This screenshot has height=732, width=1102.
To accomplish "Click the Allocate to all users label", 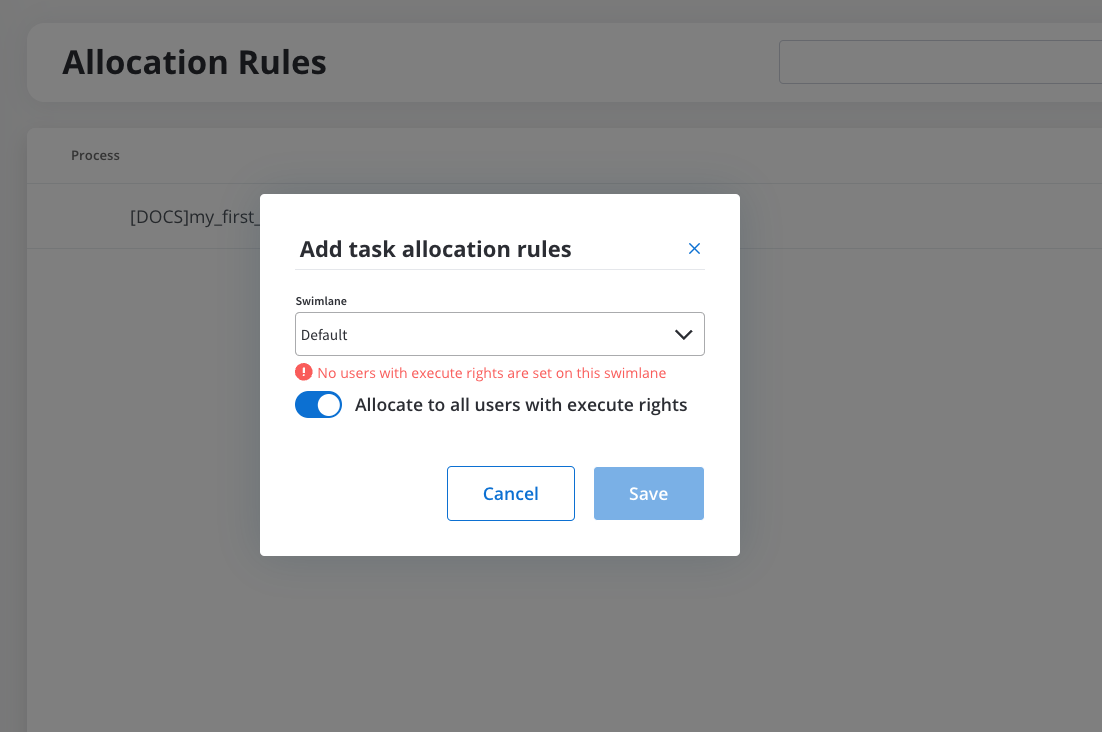I will [x=521, y=405].
